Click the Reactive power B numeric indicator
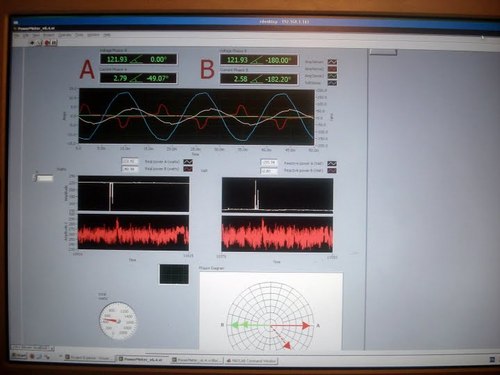The image size is (500, 375). [x=269, y=171]
